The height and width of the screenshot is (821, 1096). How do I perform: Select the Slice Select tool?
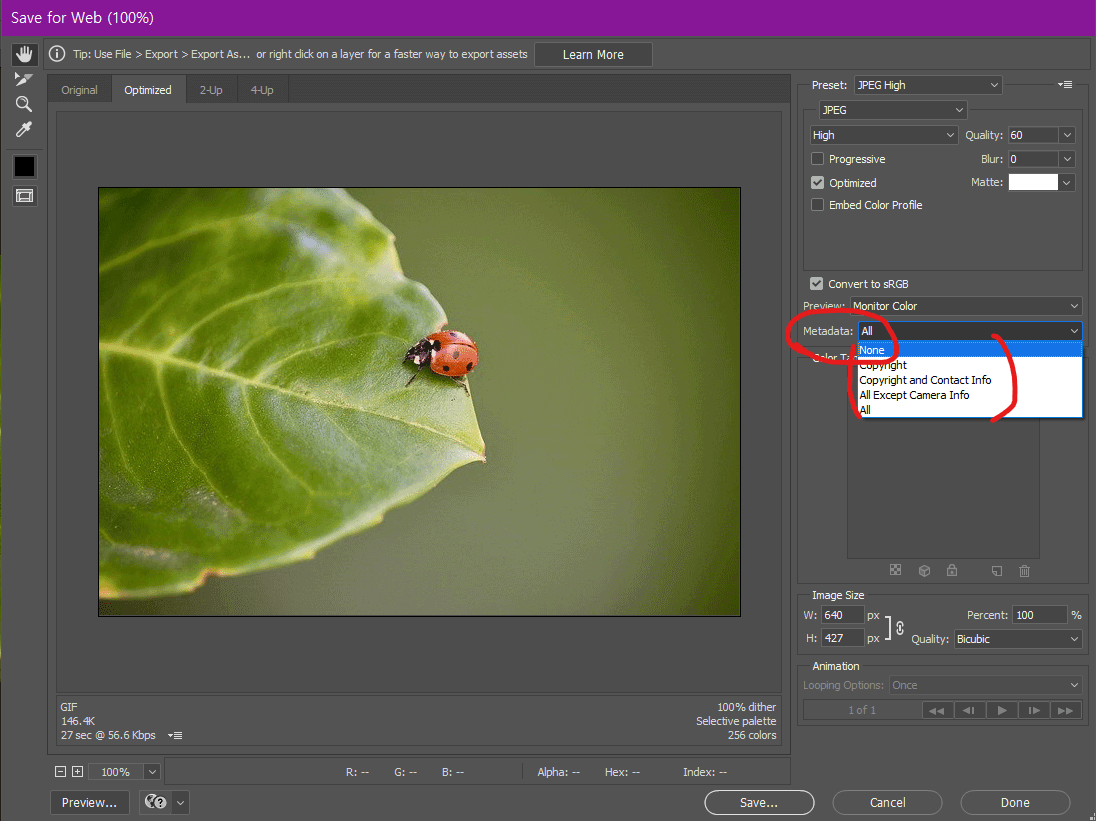(24, 79)
